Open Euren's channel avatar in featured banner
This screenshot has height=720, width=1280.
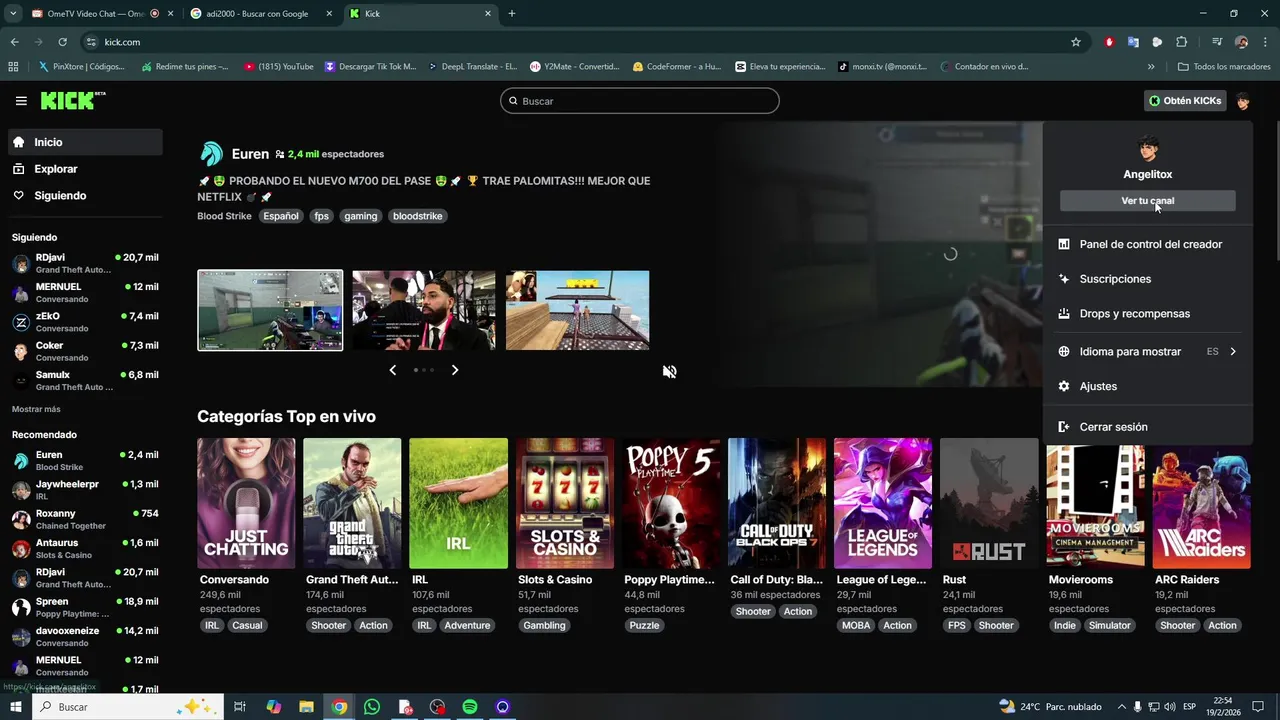coord(211,154)
